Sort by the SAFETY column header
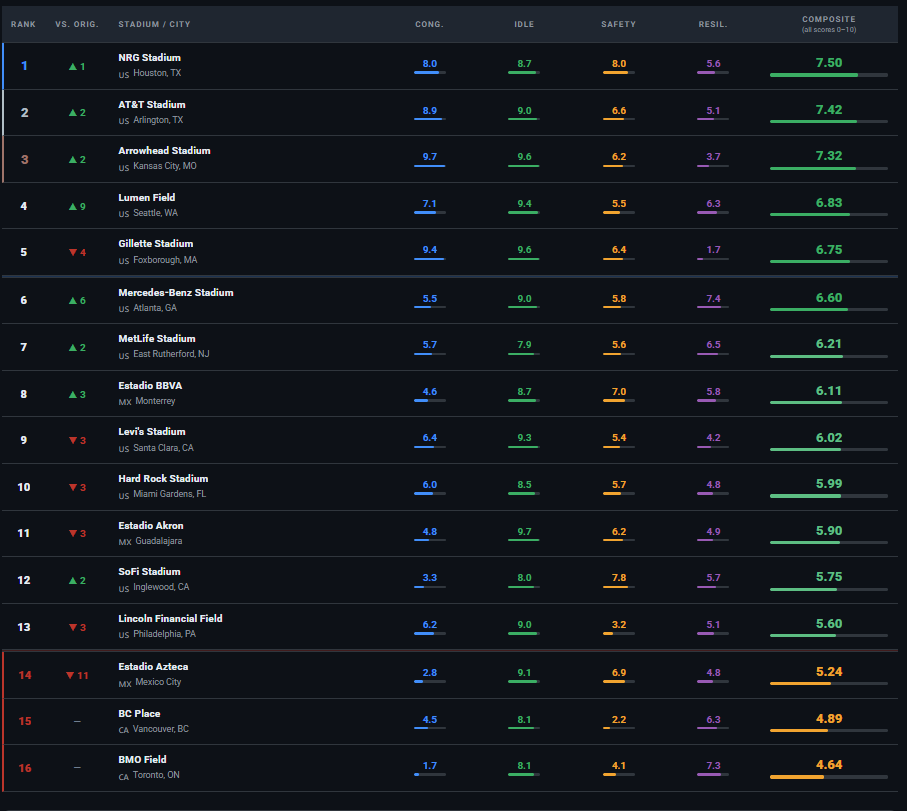 pos(618,24)
